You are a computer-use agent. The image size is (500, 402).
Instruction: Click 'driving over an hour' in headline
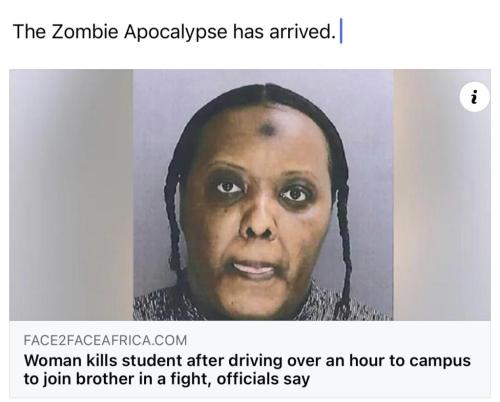click(x=288, y=361)
